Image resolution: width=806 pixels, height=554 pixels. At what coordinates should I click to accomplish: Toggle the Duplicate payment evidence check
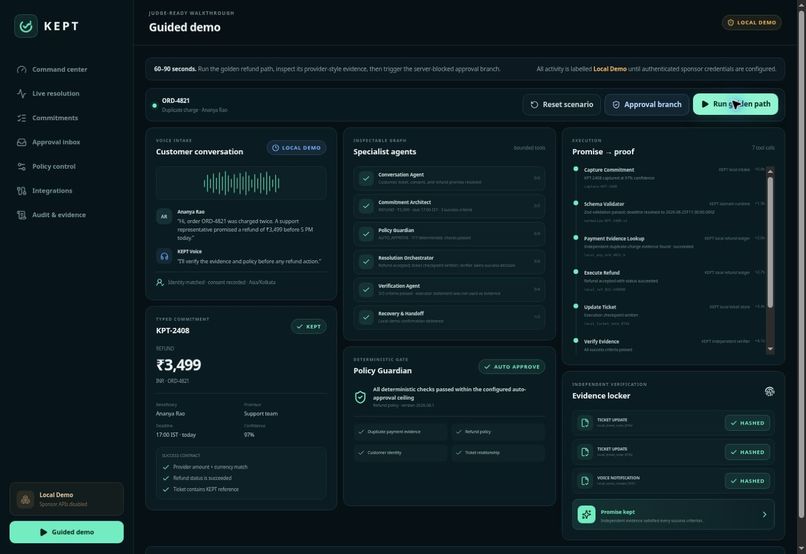[x=400, y=432]
